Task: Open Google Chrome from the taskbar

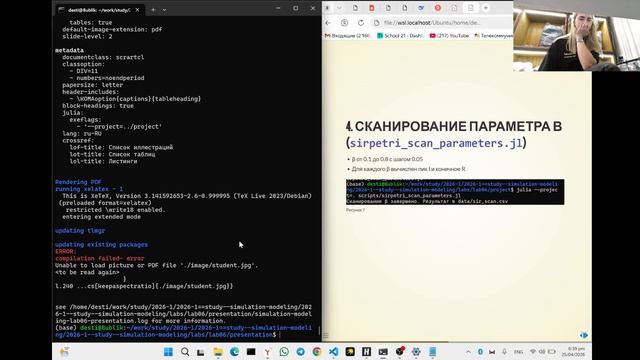Action: [317, 352]
